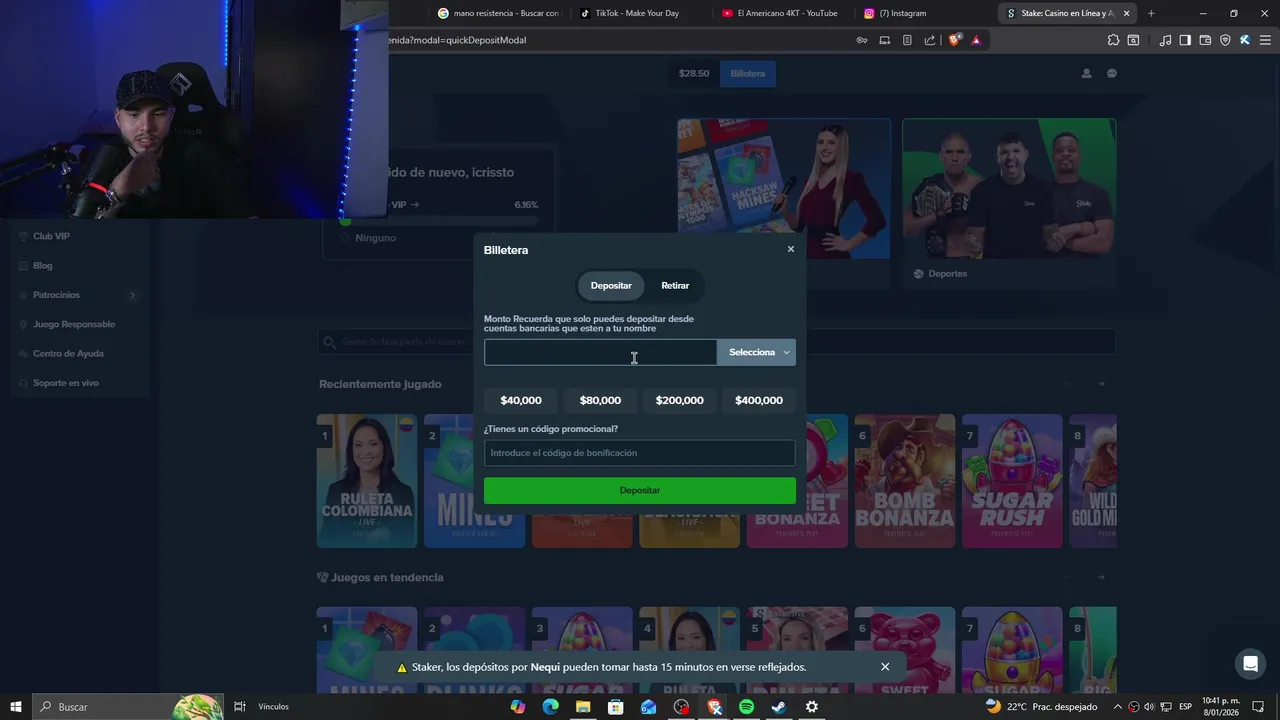Open the chat icon in site header
The width and height of the screenshot is (1280, 720).
click(x=1111, y=74)
